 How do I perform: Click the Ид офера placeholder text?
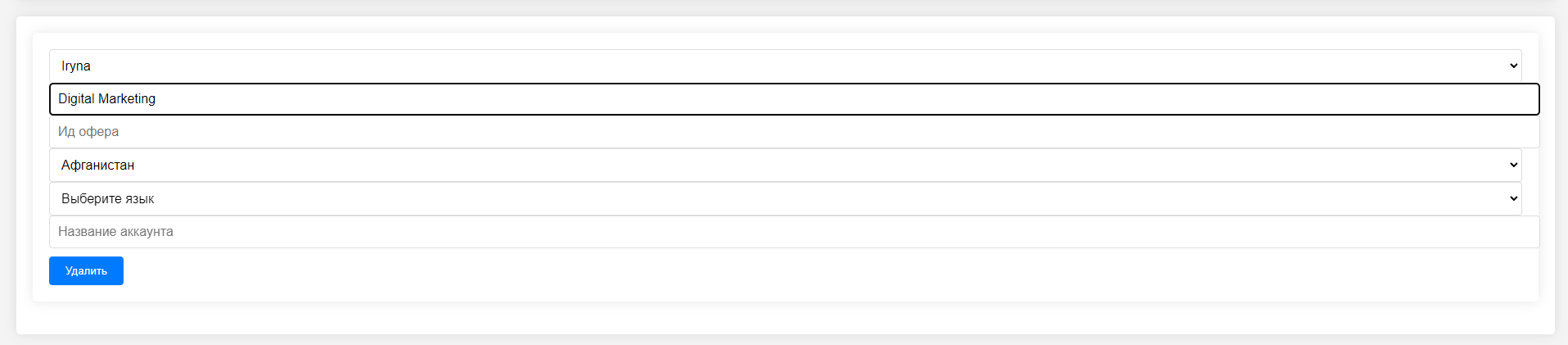click(x=88, y=132)
